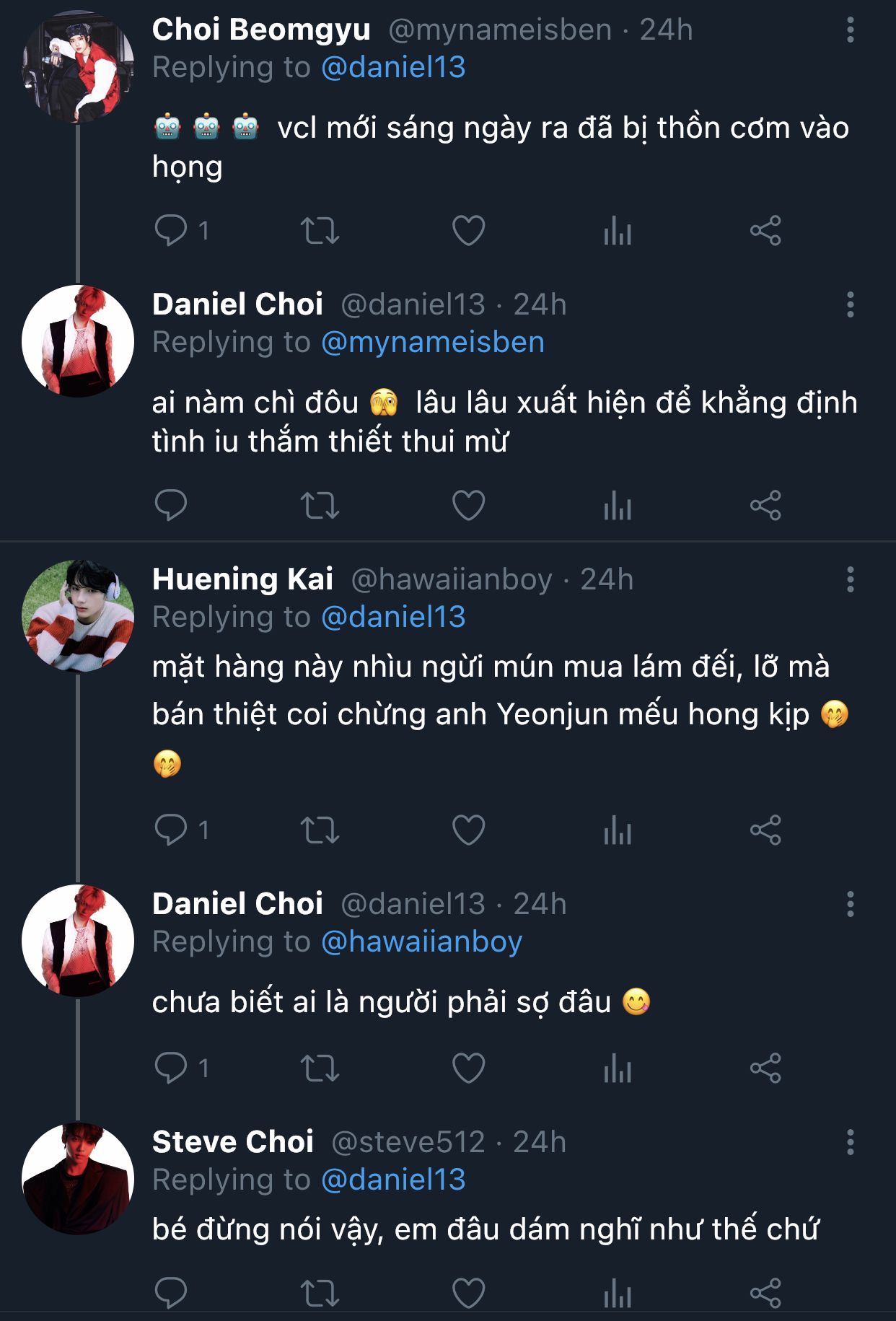Click @daniel13 link in Choi Beomgyu's reply

393,67
